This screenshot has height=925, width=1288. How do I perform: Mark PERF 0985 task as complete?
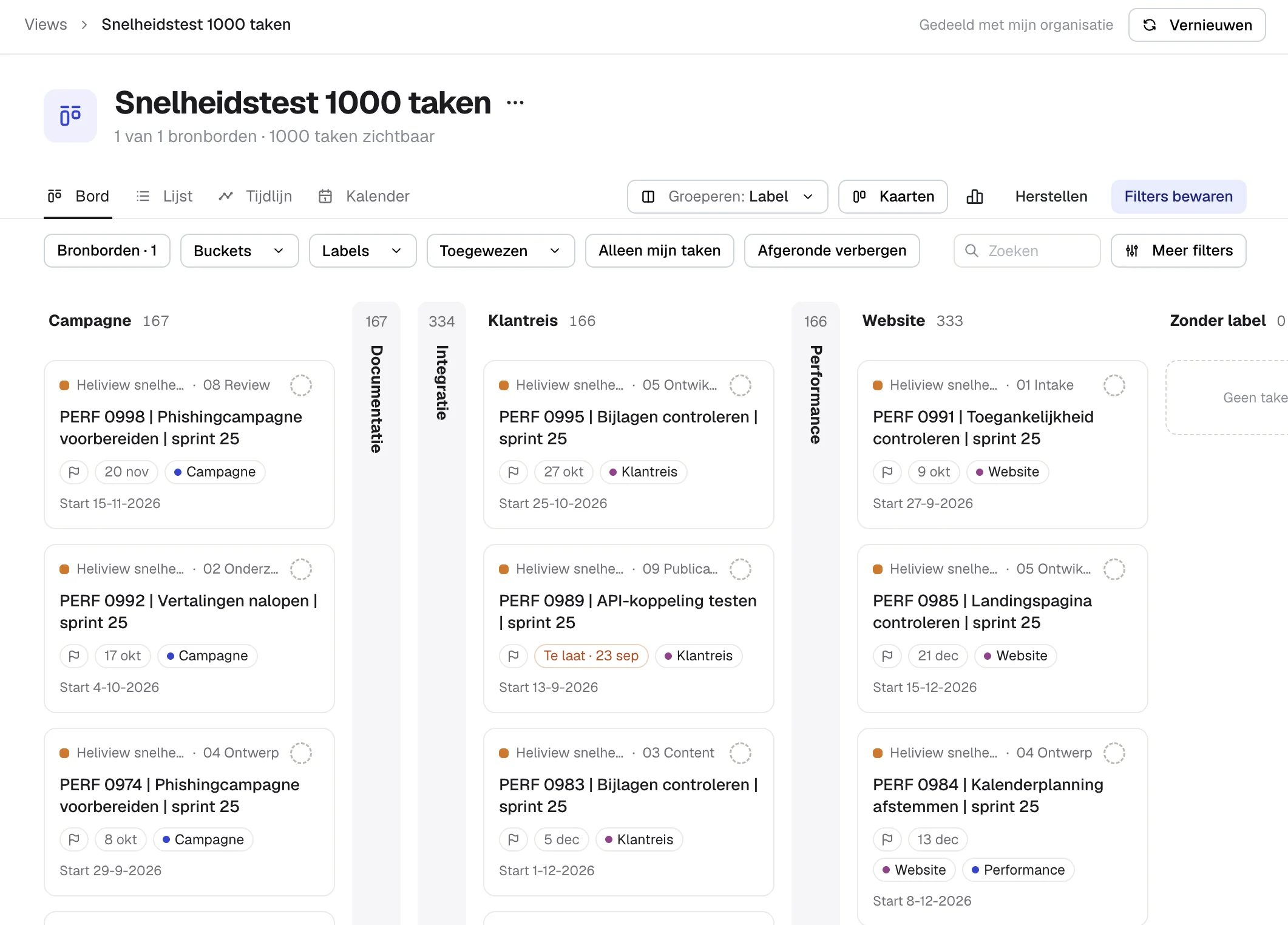tap(1114, 569)
